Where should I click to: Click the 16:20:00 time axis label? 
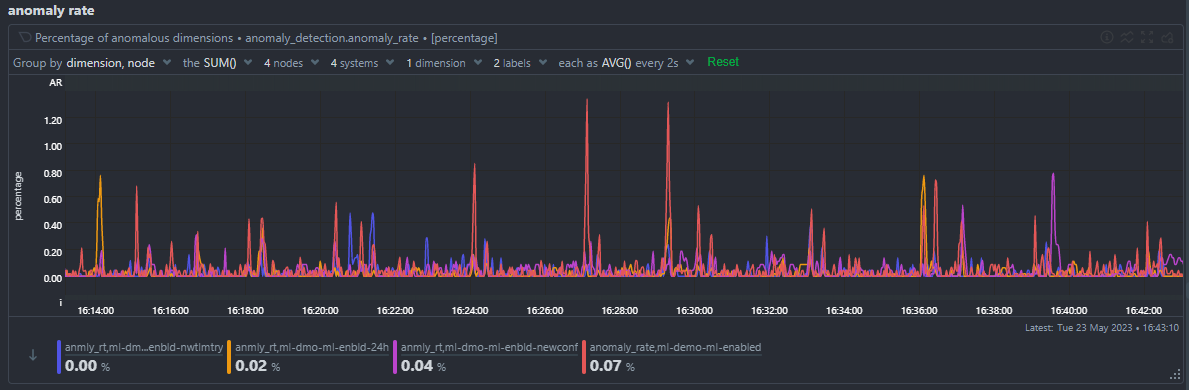[x=320, y=311]
